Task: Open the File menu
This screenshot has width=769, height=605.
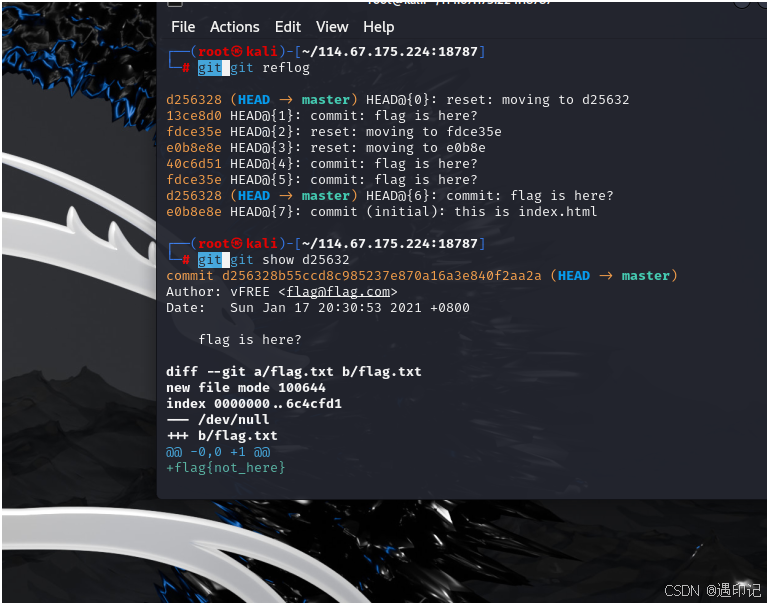Action: pos(183,27)
